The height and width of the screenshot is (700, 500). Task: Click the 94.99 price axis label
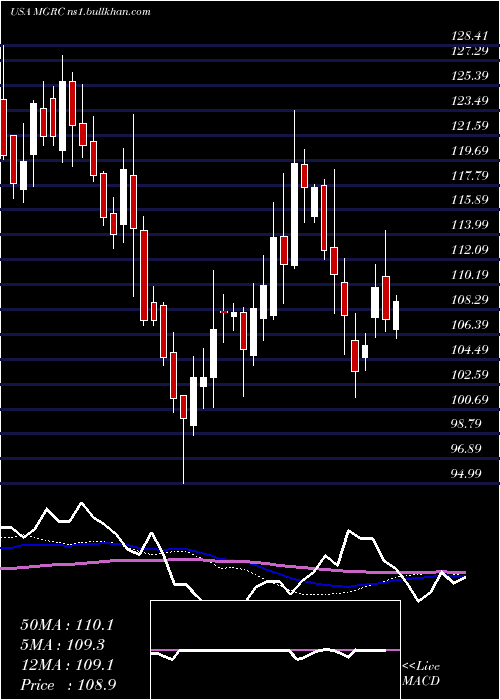[468, 473]
